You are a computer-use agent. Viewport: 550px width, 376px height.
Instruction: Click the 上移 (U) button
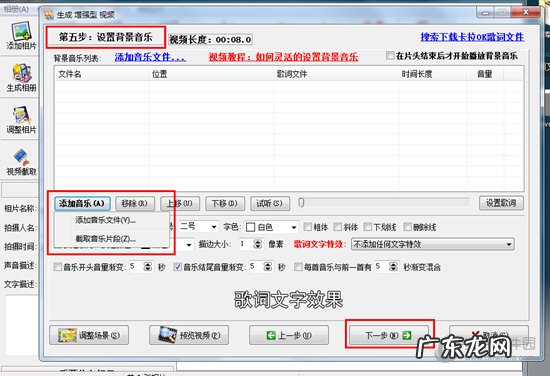tap(180, 203)
